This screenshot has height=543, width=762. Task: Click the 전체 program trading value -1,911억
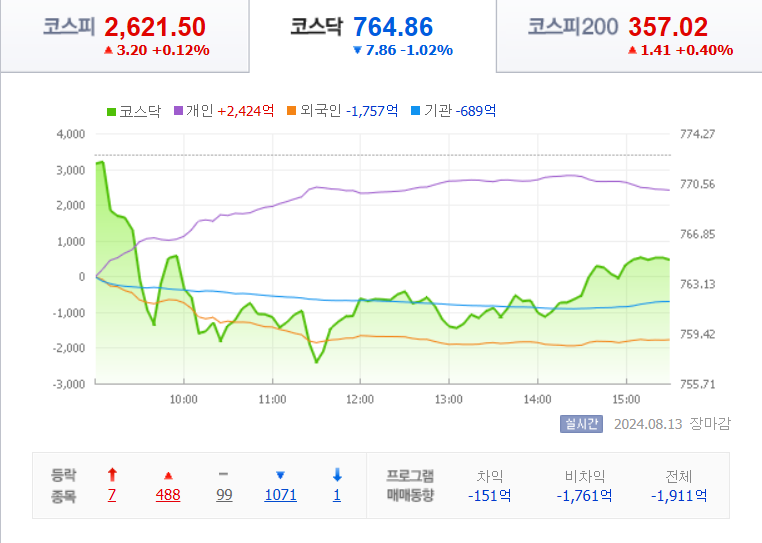[x=679, y=495]
